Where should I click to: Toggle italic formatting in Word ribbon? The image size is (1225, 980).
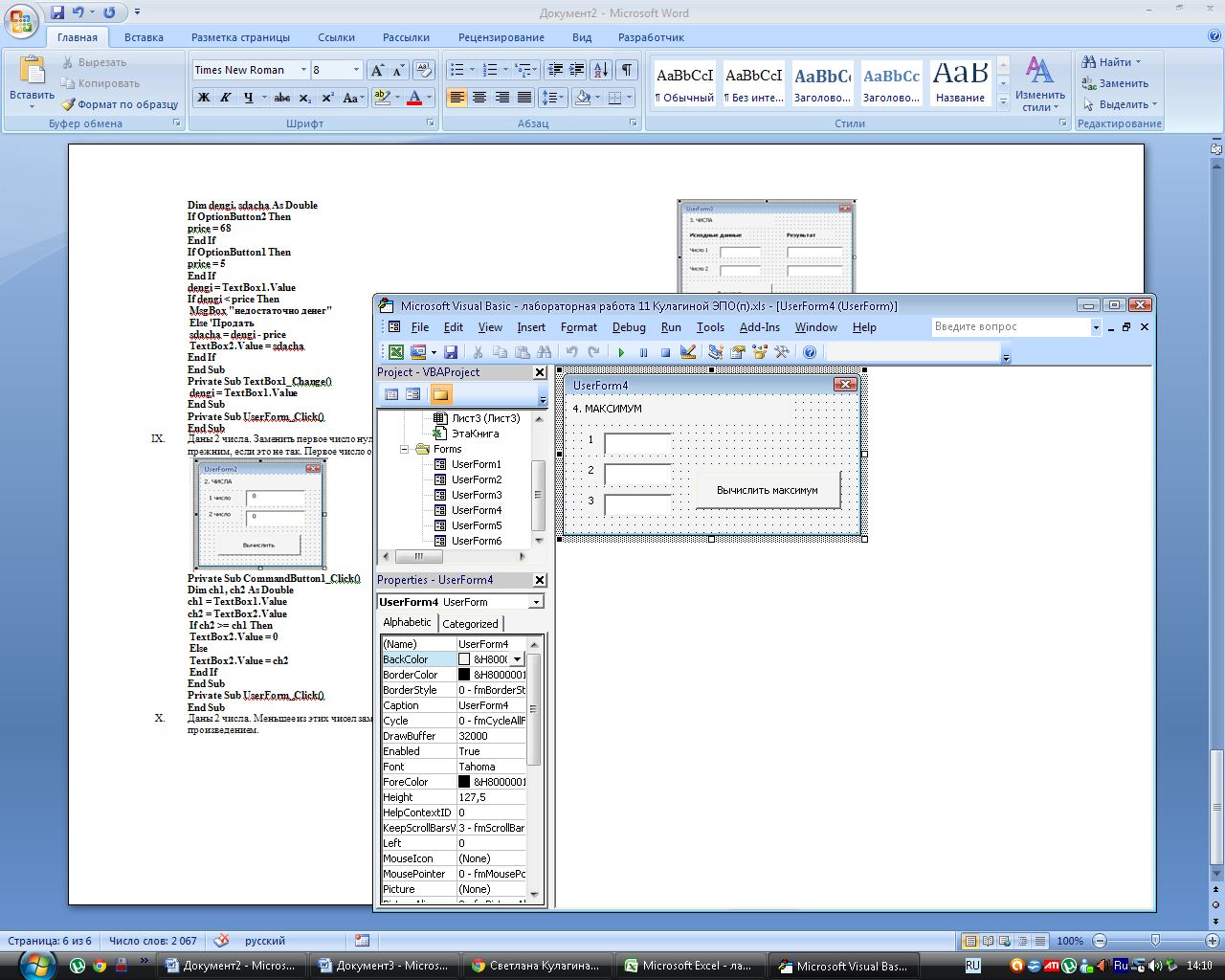click(x=226, y=98)
